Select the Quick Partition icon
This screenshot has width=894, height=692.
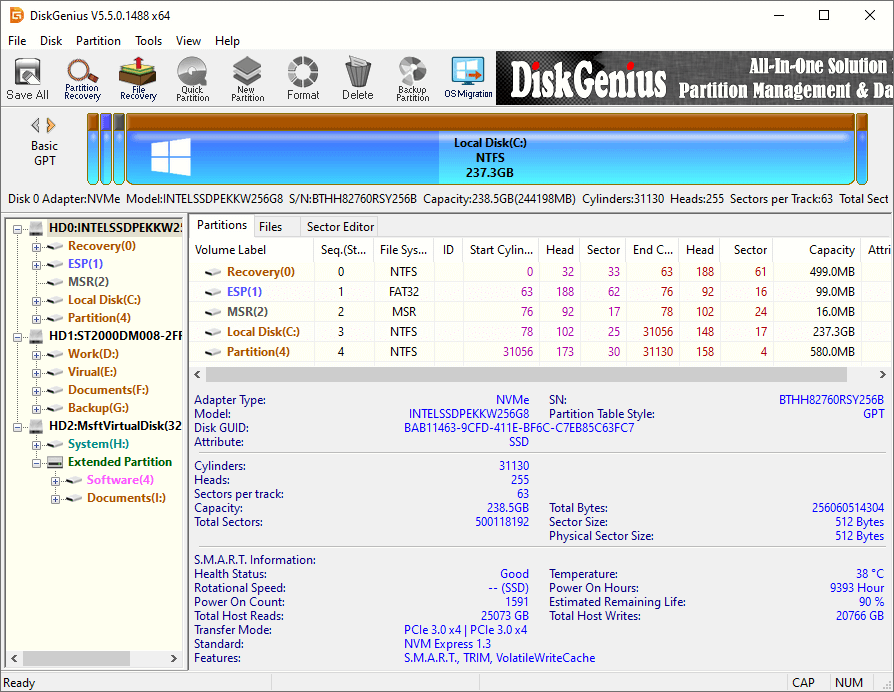192,78
